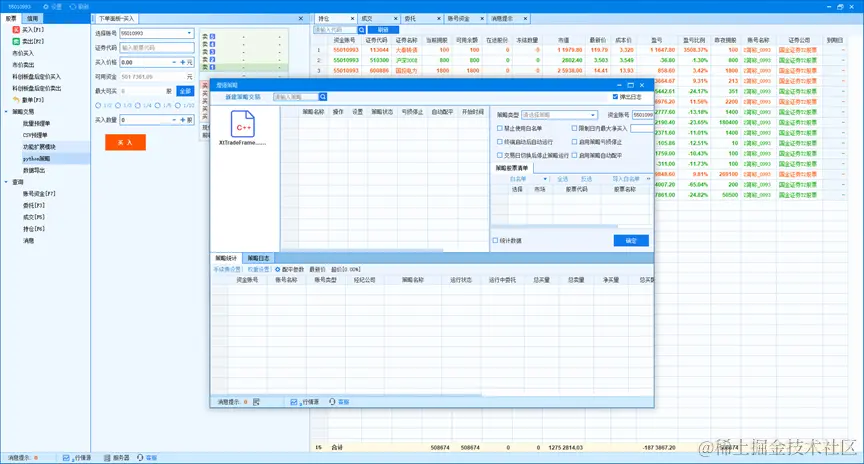864x464 pixels.
Task: Enable 禁止使用白名单 checkbox
Action: point(500,128)
